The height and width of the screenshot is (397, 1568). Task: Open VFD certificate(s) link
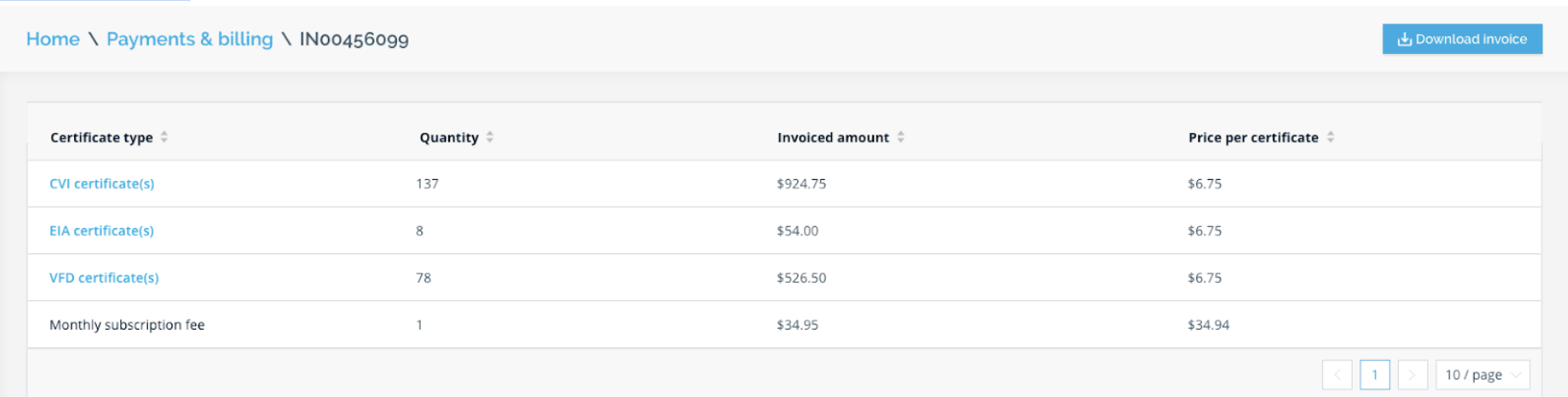[104, 278]
